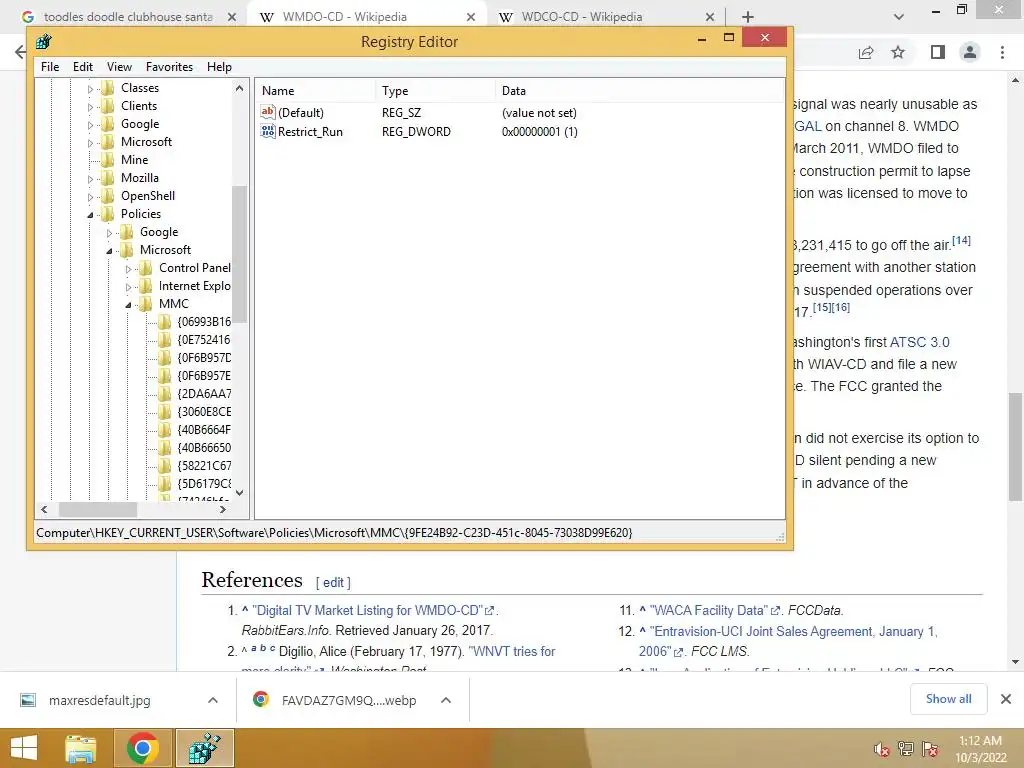Open the WACA Facility Data reference link
This screenshot has height=768, width=1024.
pos(711,611)
